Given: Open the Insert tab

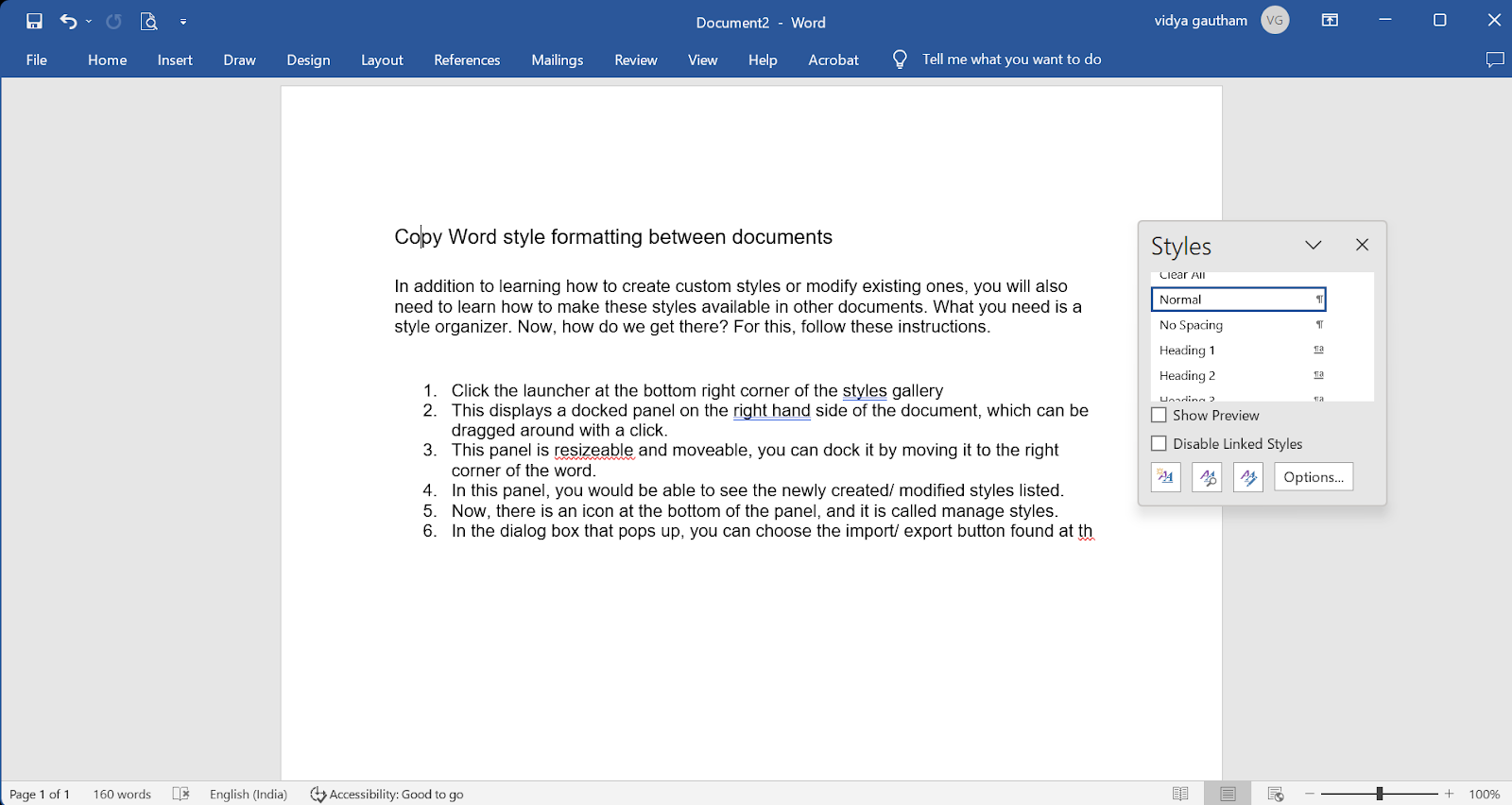Looking at the screenshot, I should [x=175, y=60].
